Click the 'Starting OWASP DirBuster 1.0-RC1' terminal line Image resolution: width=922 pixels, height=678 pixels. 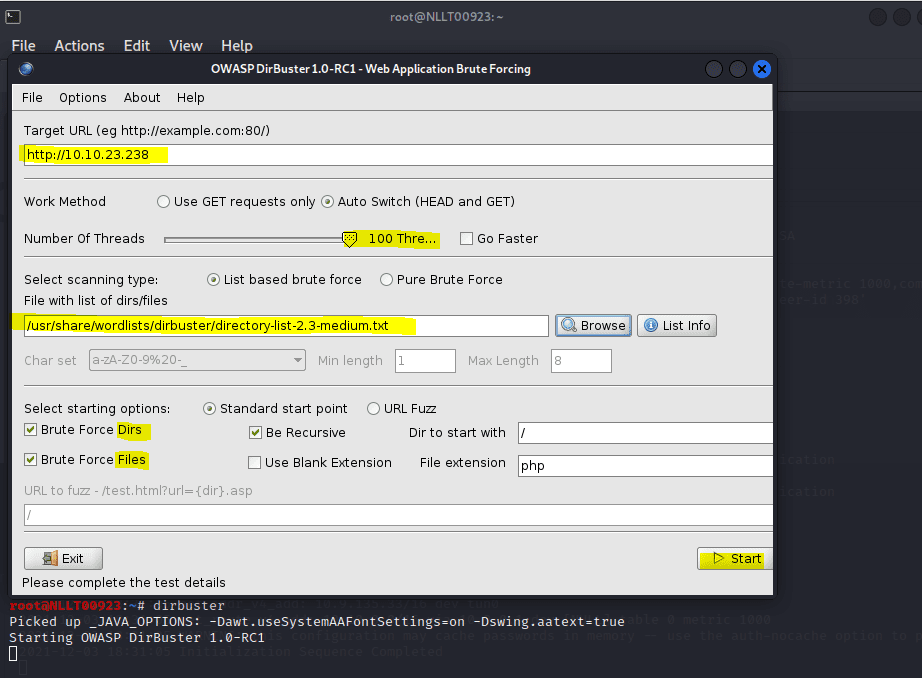point(137,637)
